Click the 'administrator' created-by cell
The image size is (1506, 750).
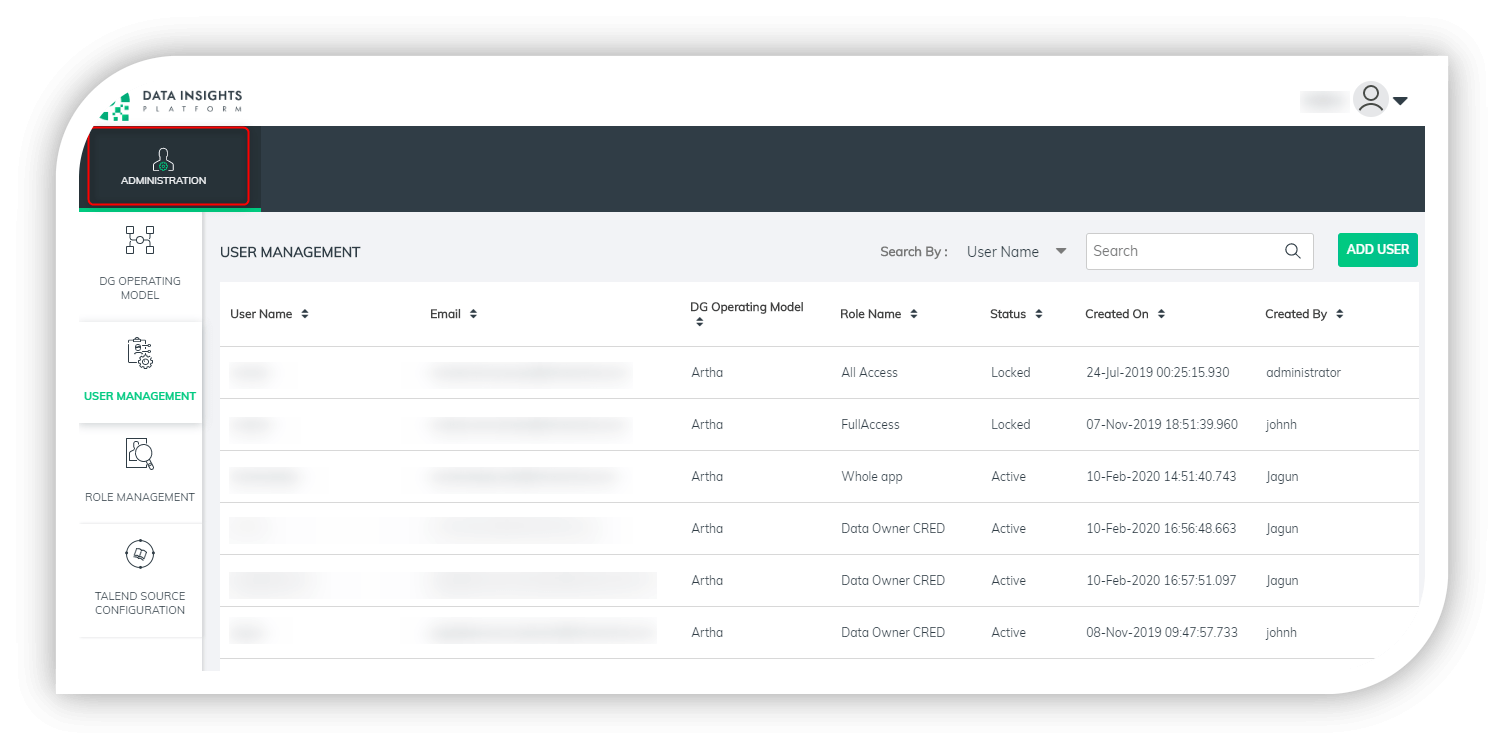(x=1303, y=372)
